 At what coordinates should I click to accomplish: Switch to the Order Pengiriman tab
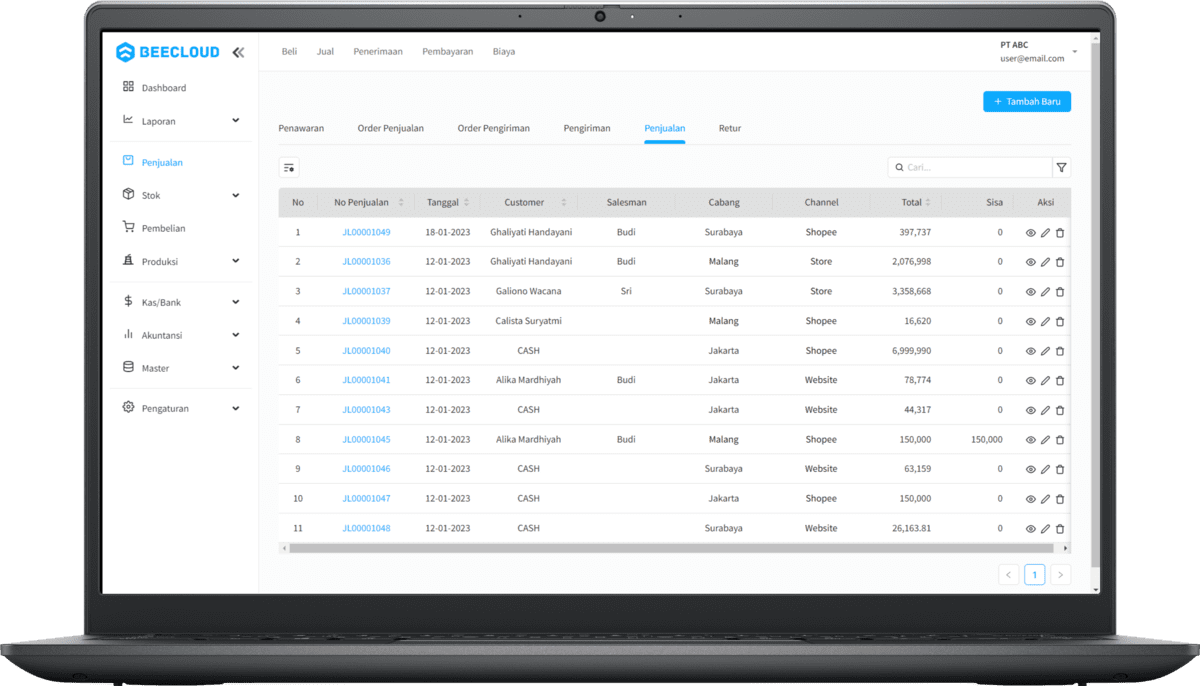(x=494, y=128)
